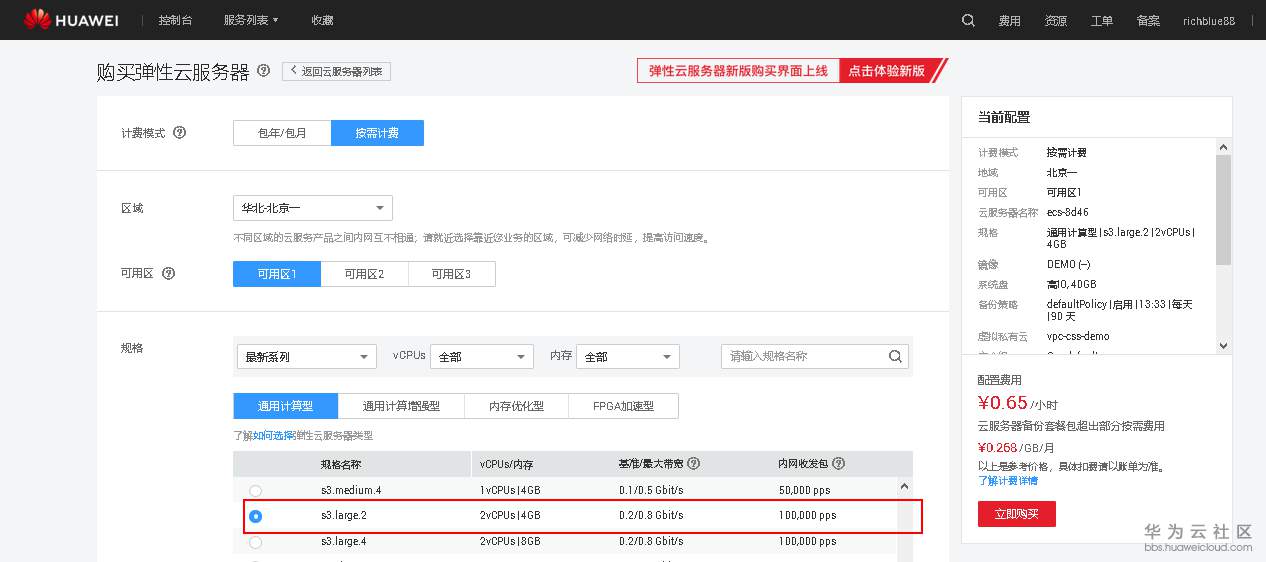Click the 当前配置 panel scrollbar thumb
This screenshot has height=562, width=1266.
click(1223, 210)
